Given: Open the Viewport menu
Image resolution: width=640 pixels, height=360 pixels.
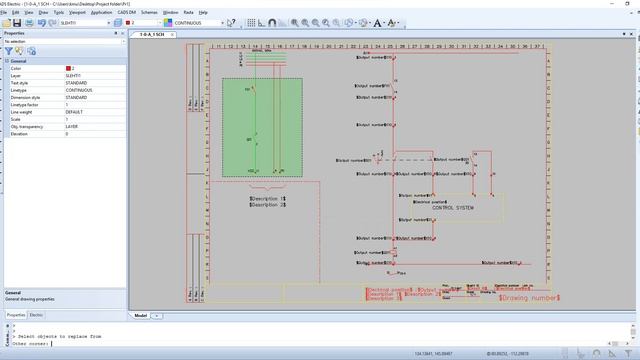Looking at the screenshot, I should click(77, 13).
